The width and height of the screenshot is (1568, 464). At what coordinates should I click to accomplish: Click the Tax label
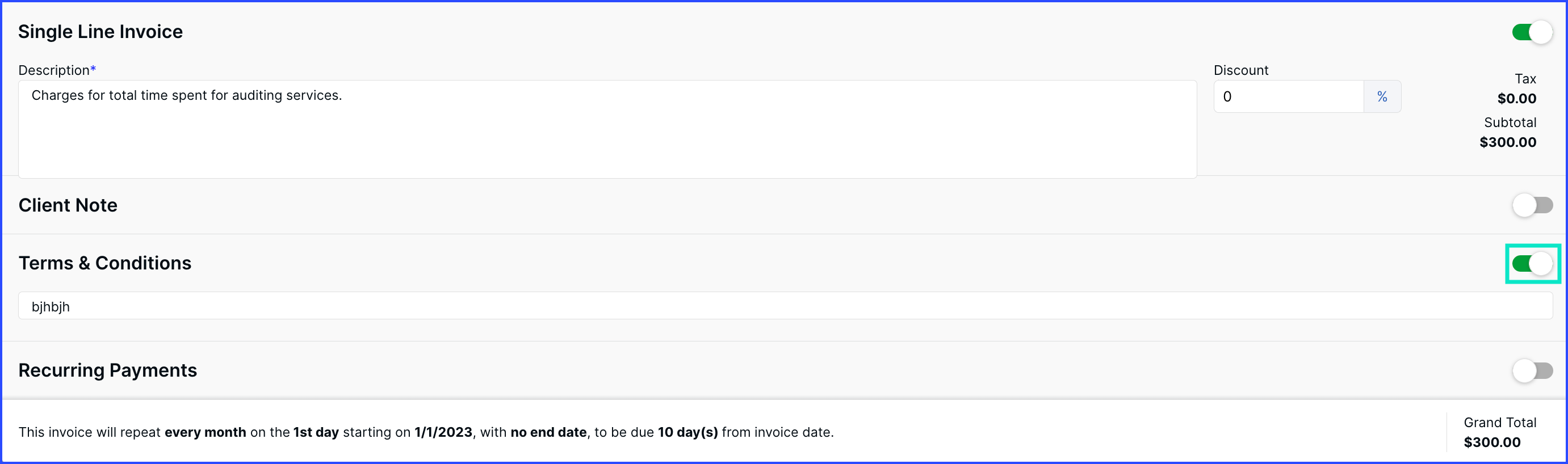pos(1525,79)
